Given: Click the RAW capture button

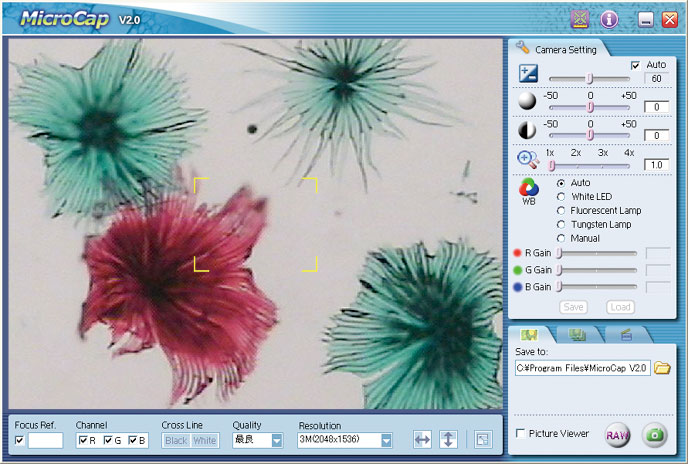Looking at the screenshot, I should [x=617, y=435].
